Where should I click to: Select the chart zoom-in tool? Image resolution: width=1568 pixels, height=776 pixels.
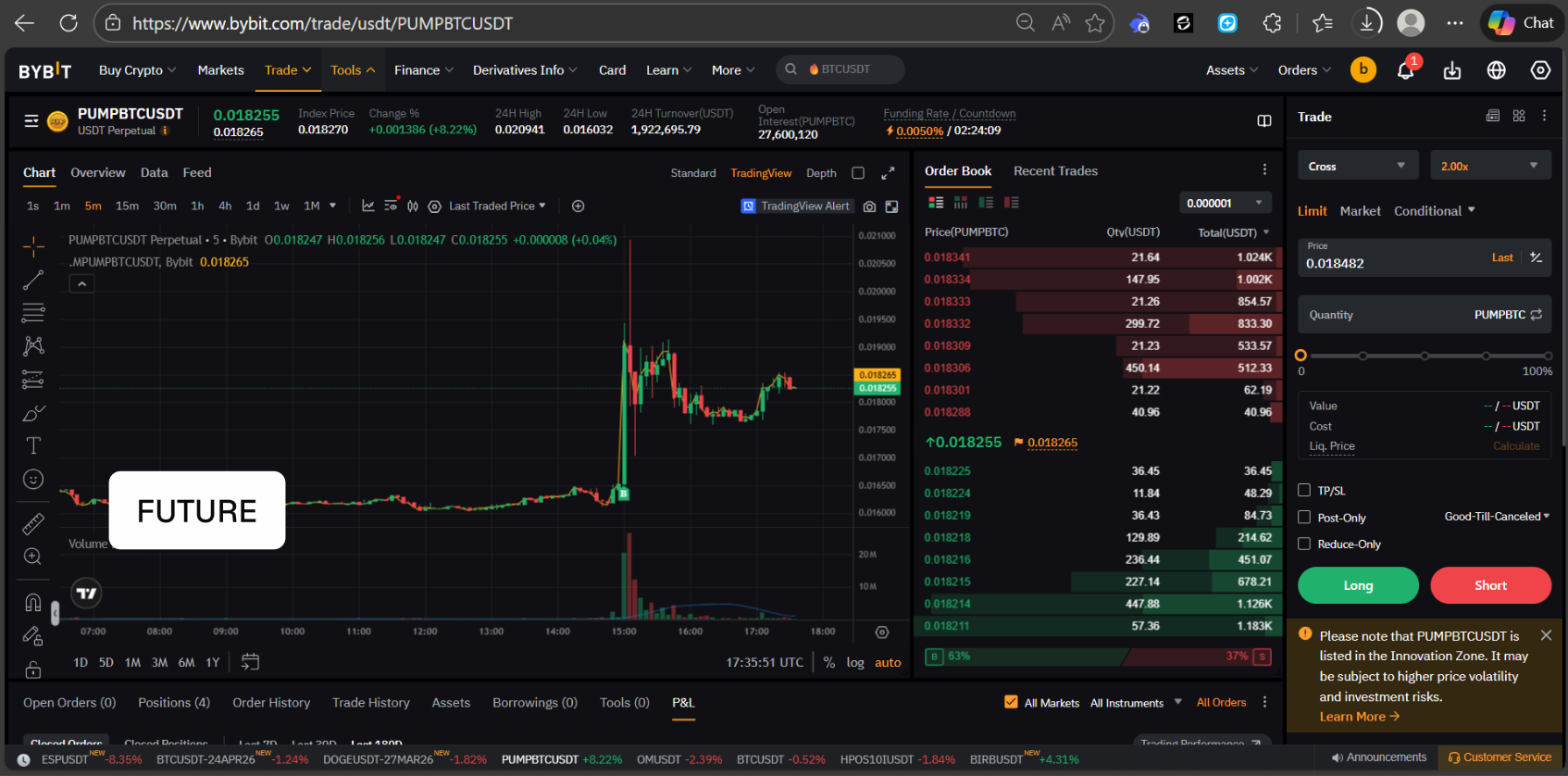[x=33, y=557]
